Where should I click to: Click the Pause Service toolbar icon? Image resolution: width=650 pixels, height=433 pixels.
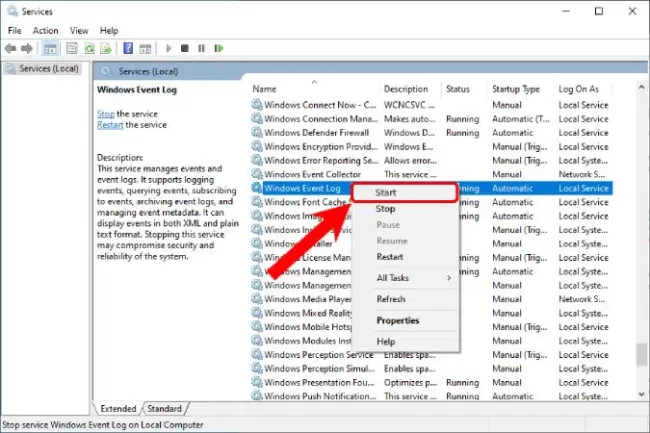tap(201, 48)
